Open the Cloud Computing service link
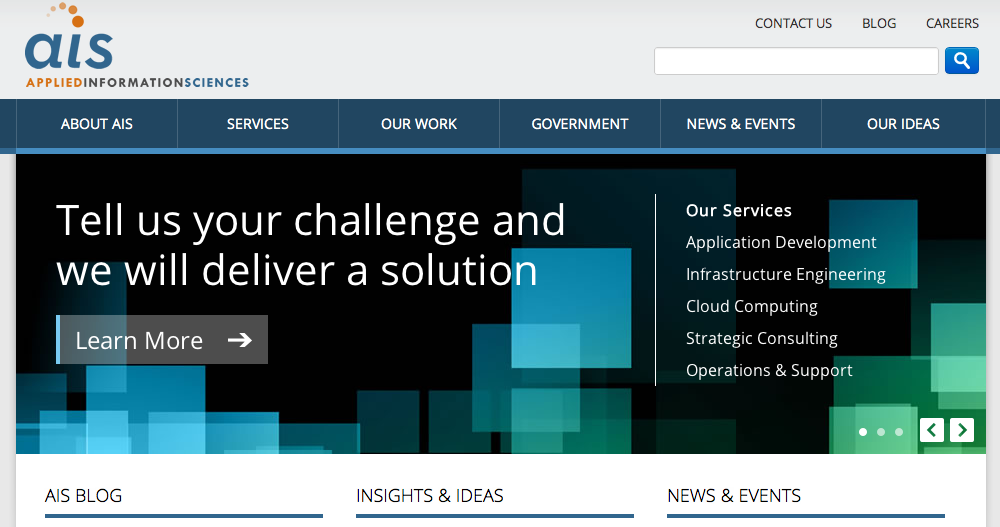The width and height of the screenshot is (1000, 527). coord(751,306)
